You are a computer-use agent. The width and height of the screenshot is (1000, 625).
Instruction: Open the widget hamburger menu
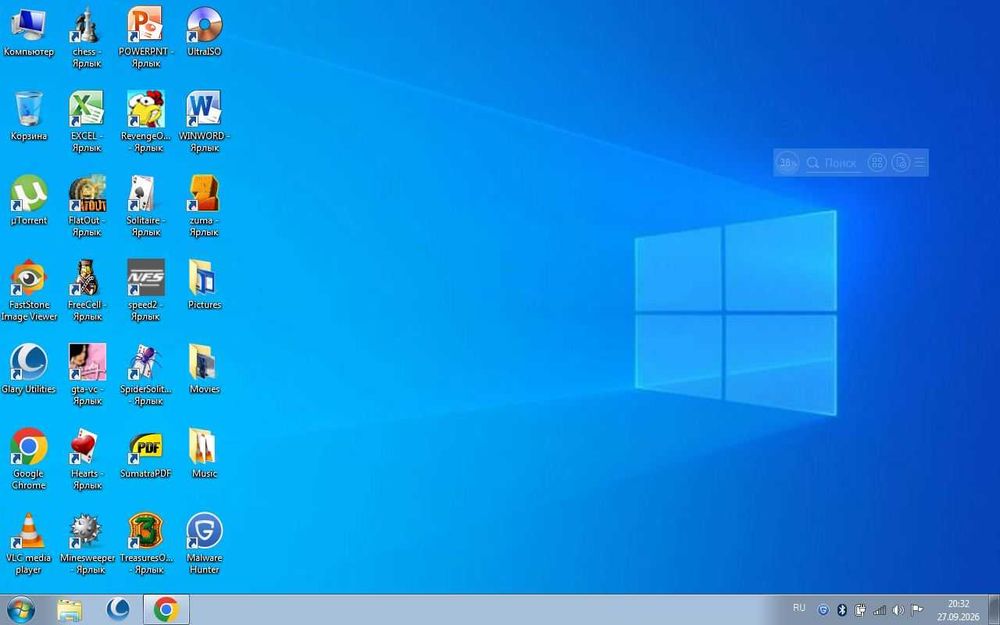(920, 163)
